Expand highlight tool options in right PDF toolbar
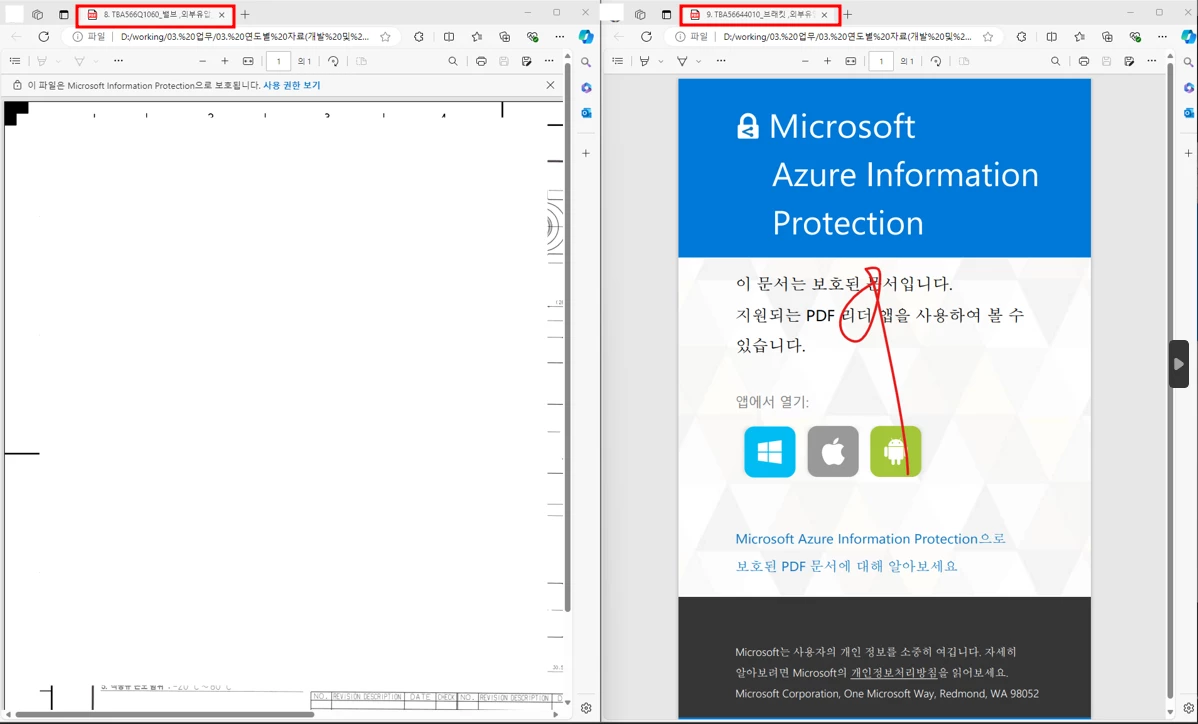Viewport: 1198px width, 724px height. pos(661,61)
